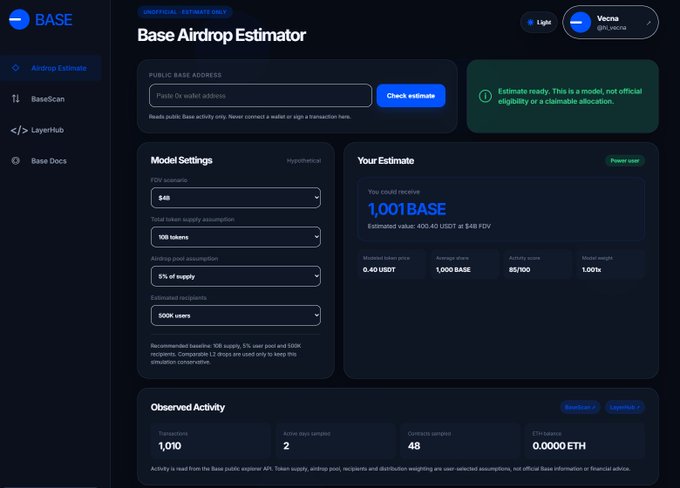Open the 5% of supply dropdown
This screenshot has height=488, width=680.
[x=236, y=276]
